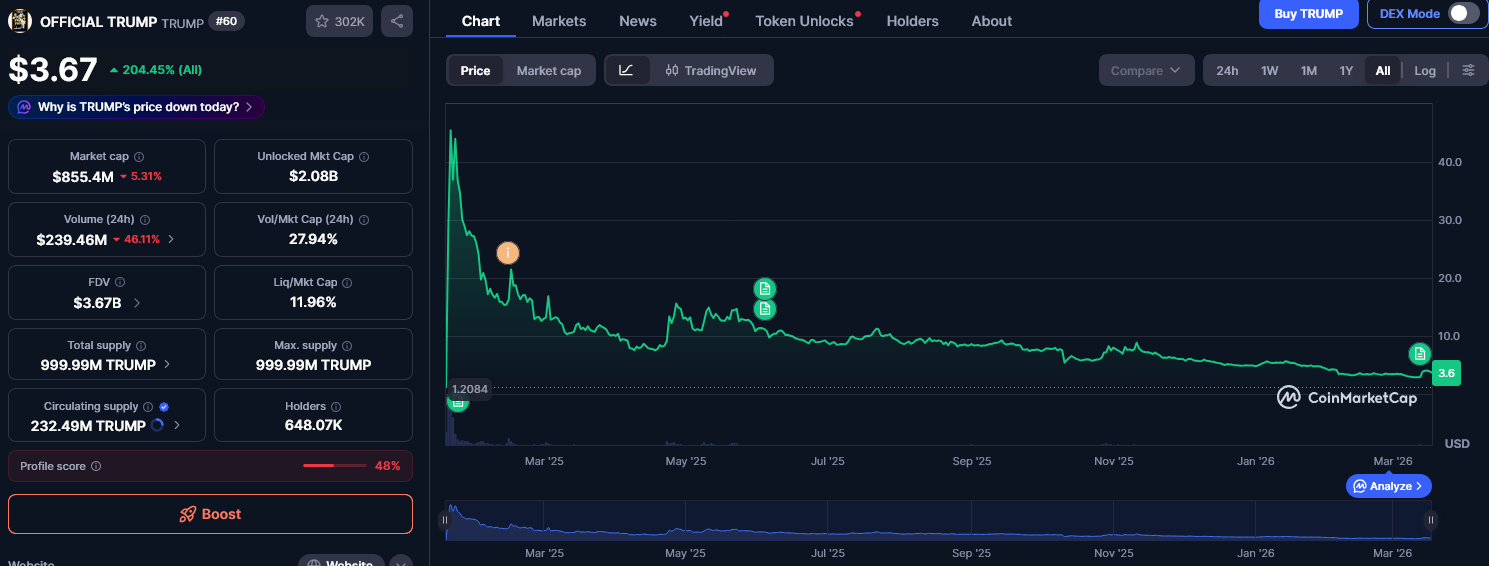1489x566 pixels.
Task: Click the share icon button
Action: 397,21
